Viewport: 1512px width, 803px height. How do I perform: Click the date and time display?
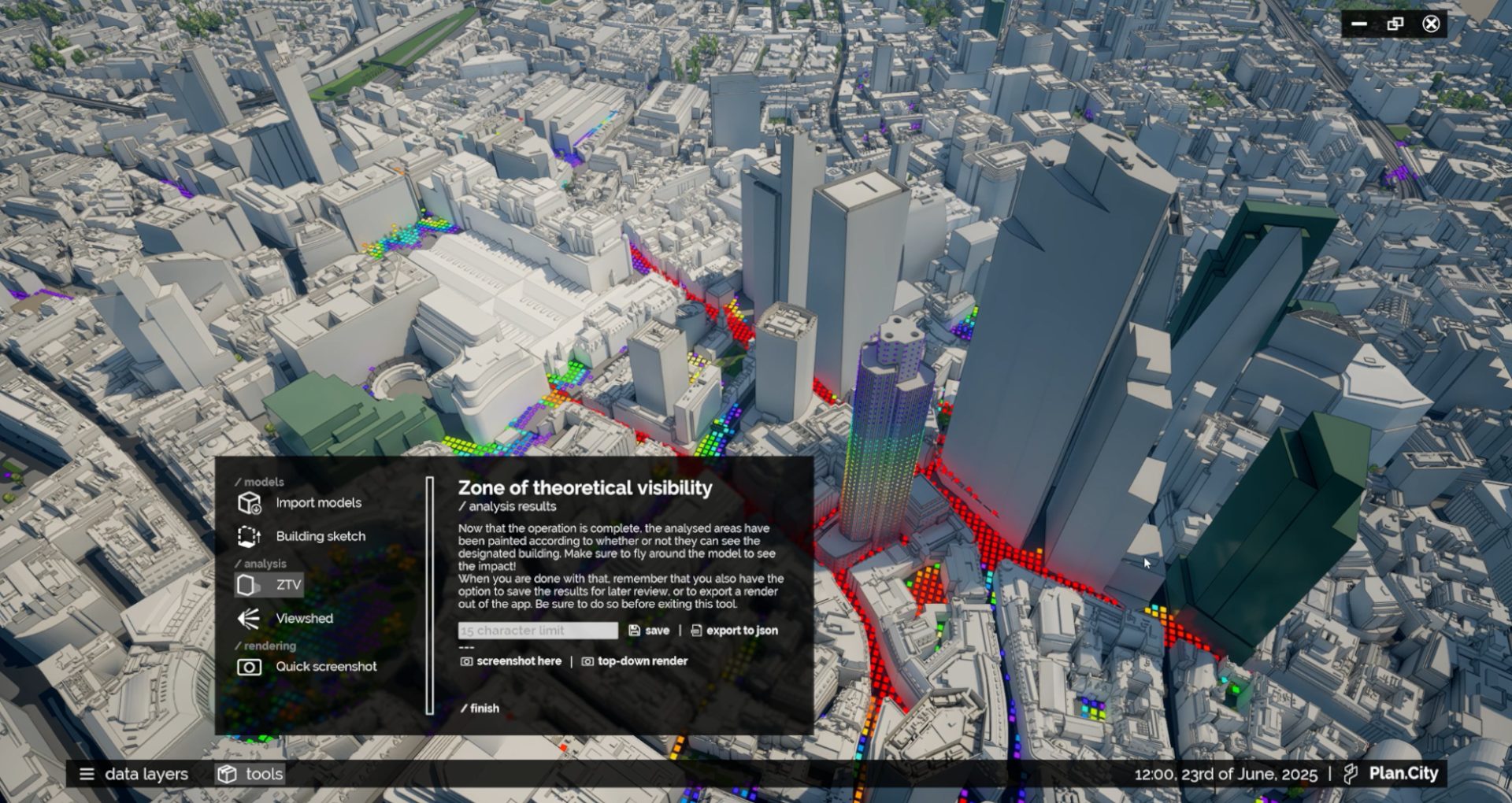coord(1225,774)
